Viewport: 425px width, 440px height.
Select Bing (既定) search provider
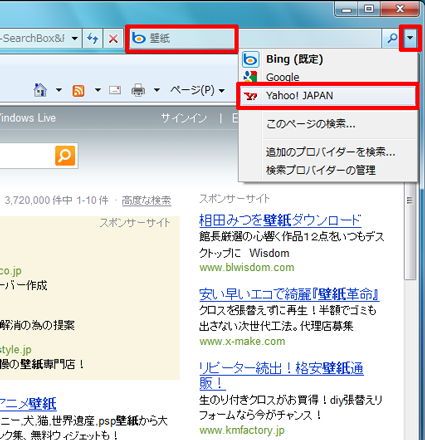click(x=328, y=59)
